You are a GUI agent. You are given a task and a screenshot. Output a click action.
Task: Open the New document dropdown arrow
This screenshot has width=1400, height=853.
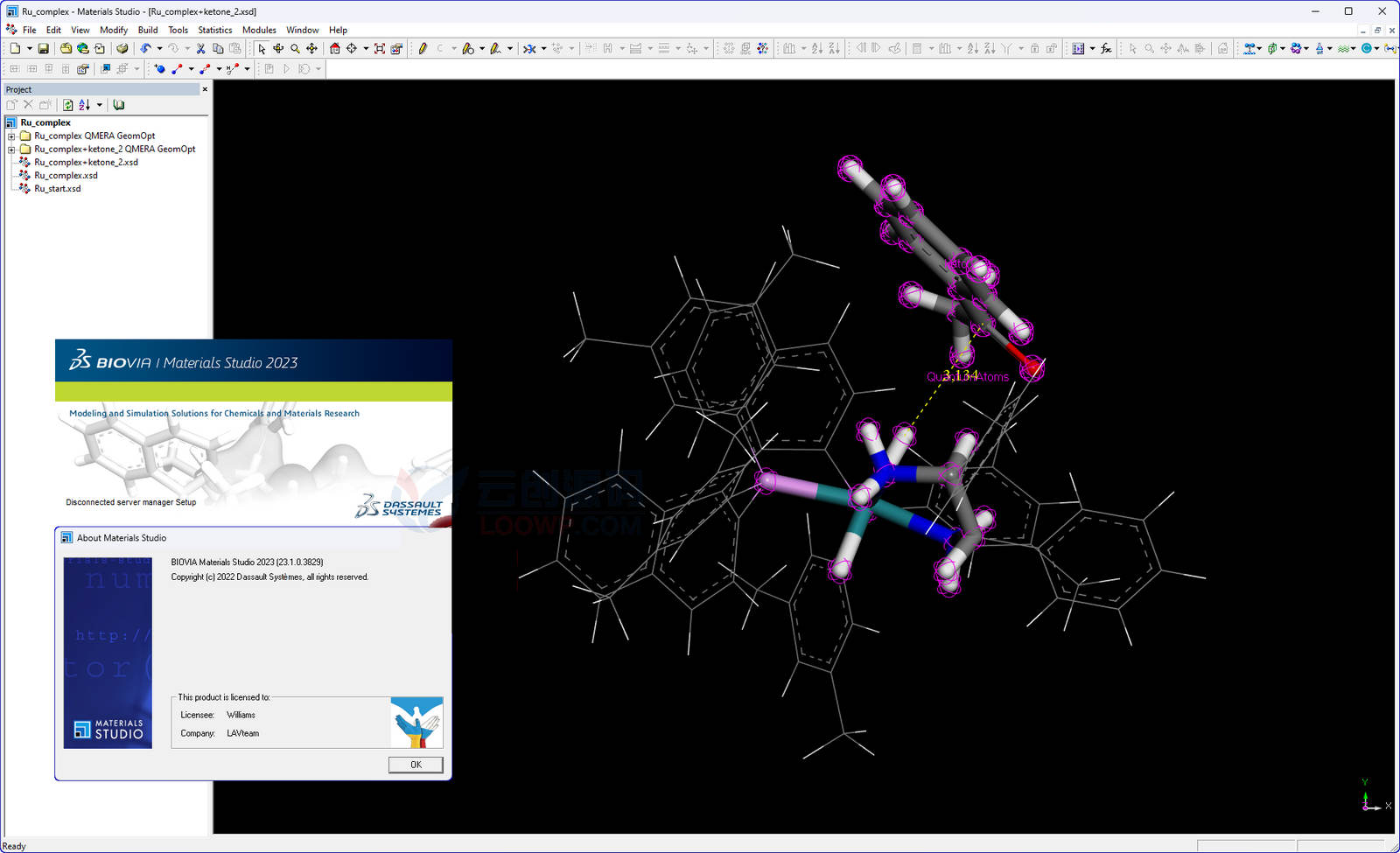pos(29,49)
